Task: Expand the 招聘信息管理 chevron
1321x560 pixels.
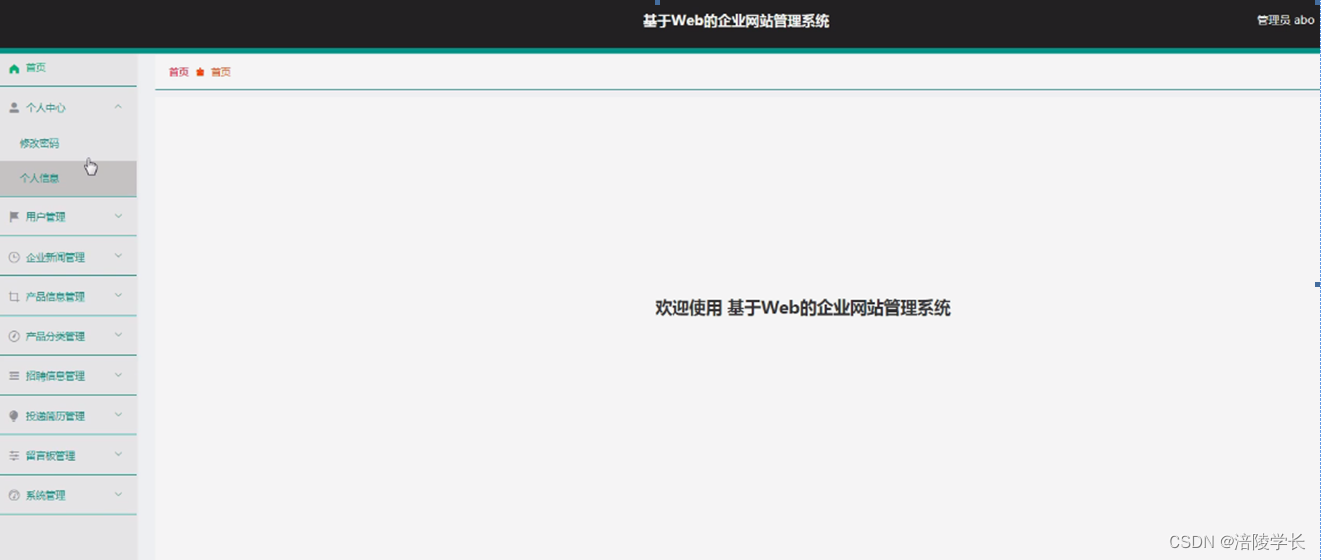Action: click(118, 375)
